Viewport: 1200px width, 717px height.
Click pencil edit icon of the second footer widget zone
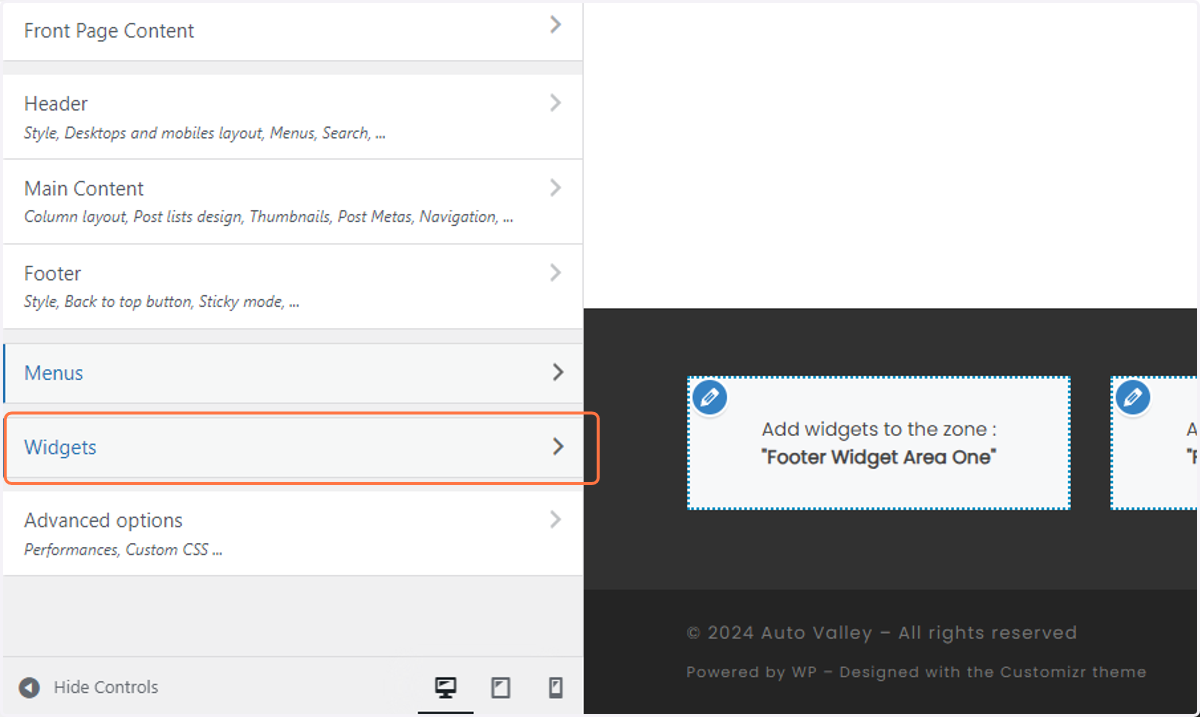(1133, 397)
